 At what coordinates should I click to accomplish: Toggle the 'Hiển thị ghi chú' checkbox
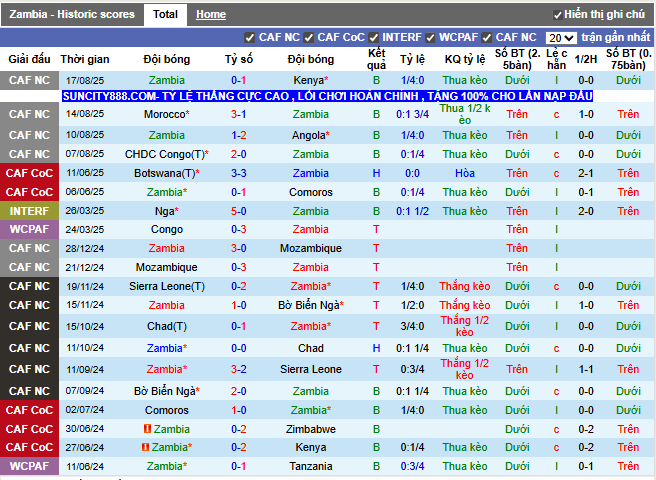pos(557,15)
